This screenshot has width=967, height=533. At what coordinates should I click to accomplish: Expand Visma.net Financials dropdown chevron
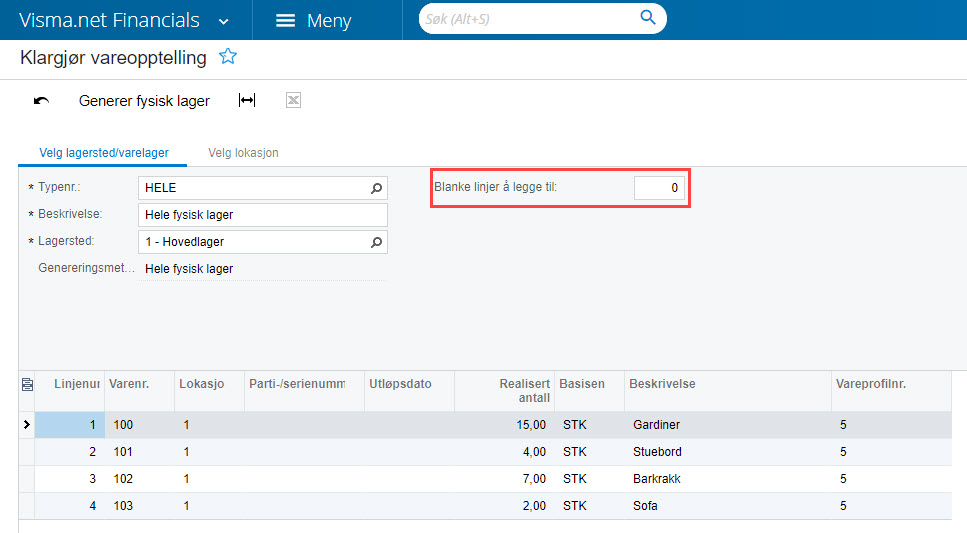(x=224, y=22)
